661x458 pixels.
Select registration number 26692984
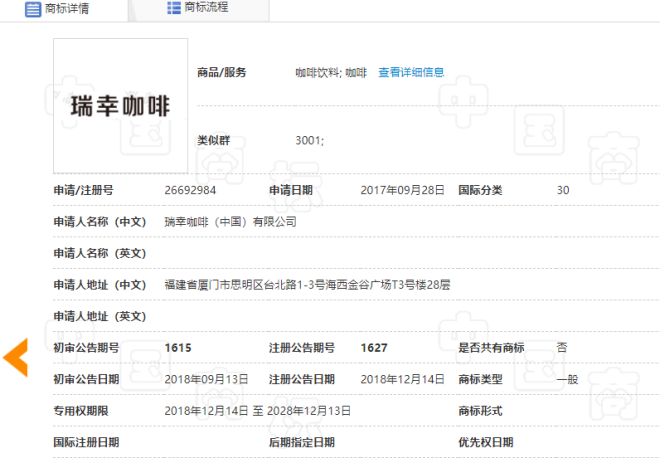190,190
